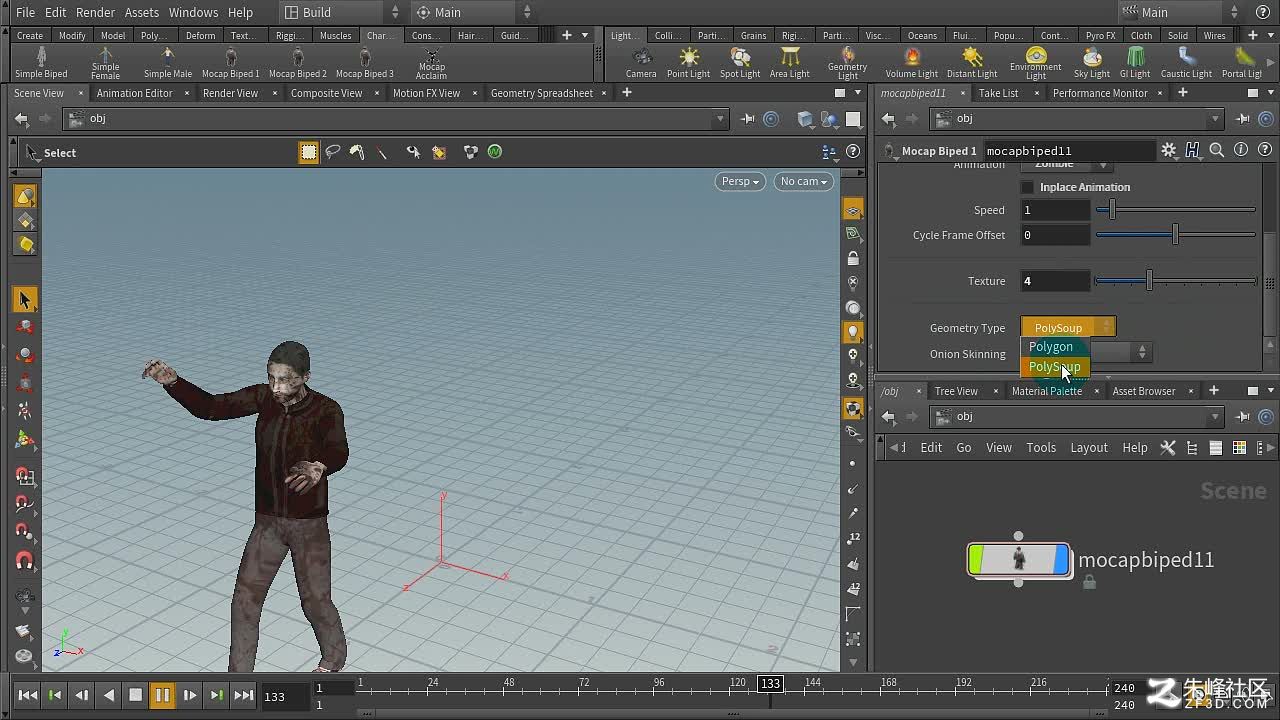
Task: Click the Texture value field
Action: coord(1055,281)
